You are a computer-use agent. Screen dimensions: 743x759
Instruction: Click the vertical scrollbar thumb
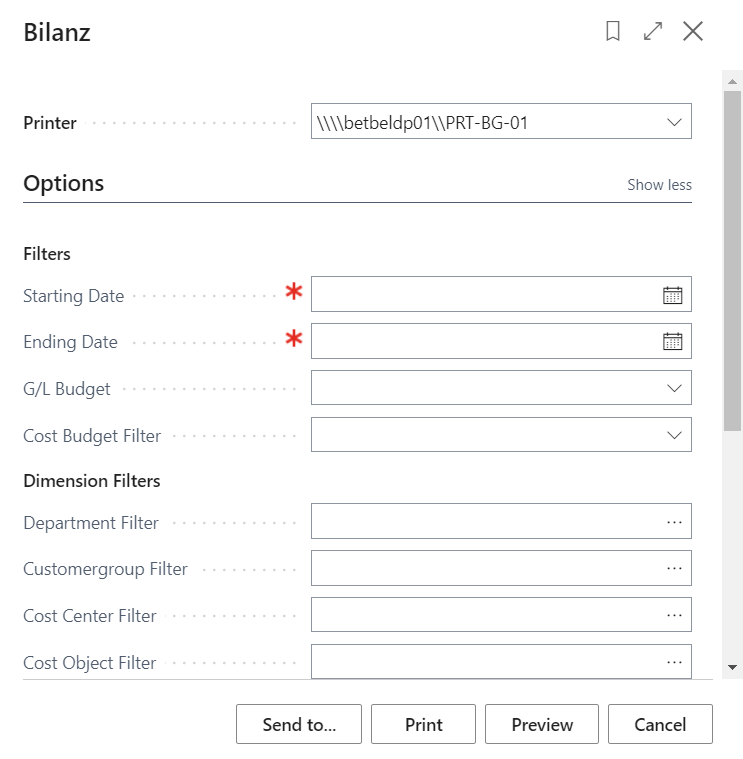pos(732,260)
